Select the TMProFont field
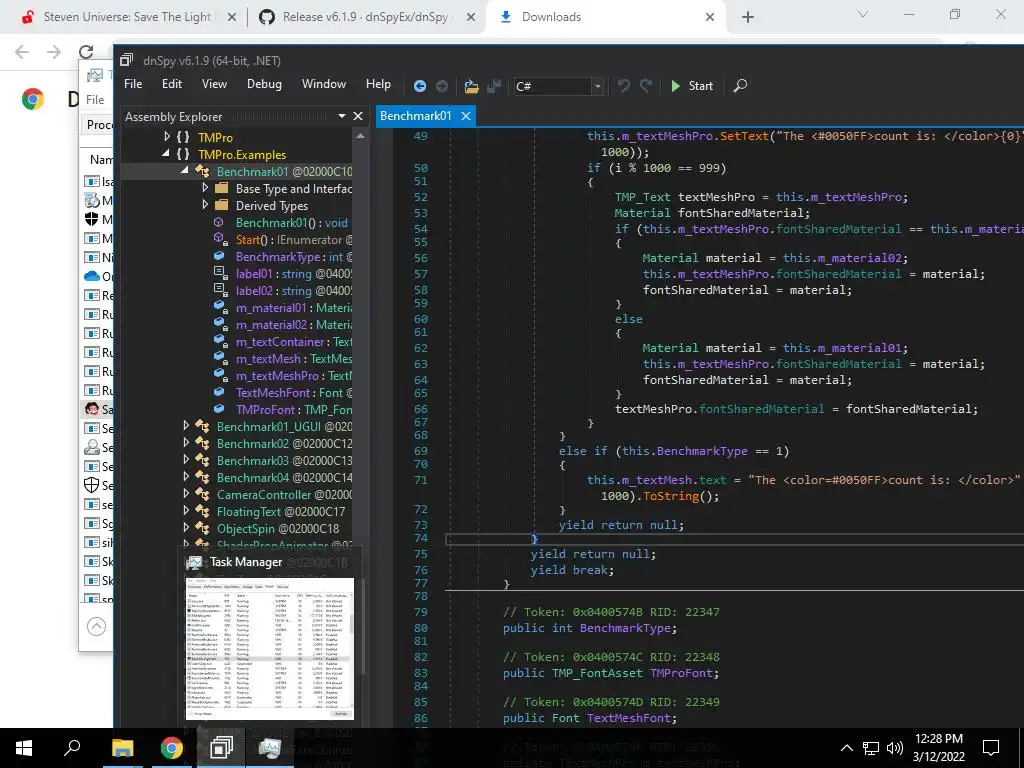The image size is (1024, 768). click(x=294, y=409)
